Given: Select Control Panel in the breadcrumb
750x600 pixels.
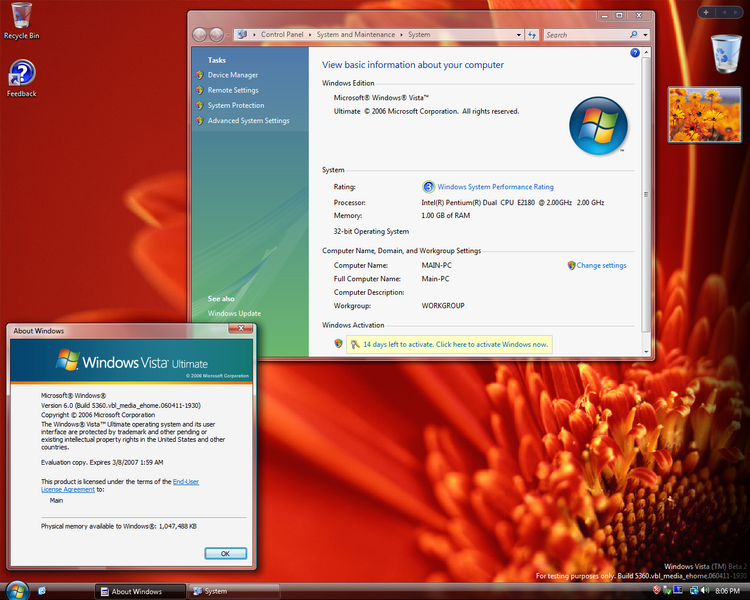Looking at the screenshot, I should pos(282,34).
